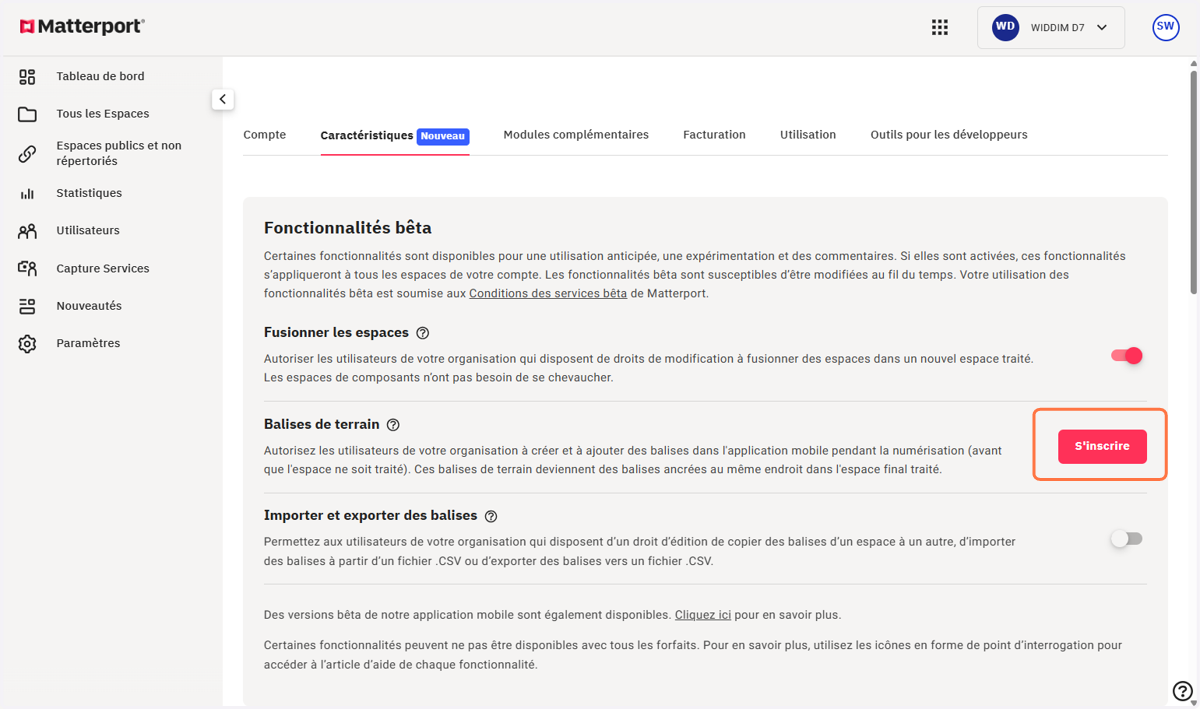This screenshot has width=1200, height=709.
Task: Click help icon next to Balises de terrain
Action: click(393, 425)
